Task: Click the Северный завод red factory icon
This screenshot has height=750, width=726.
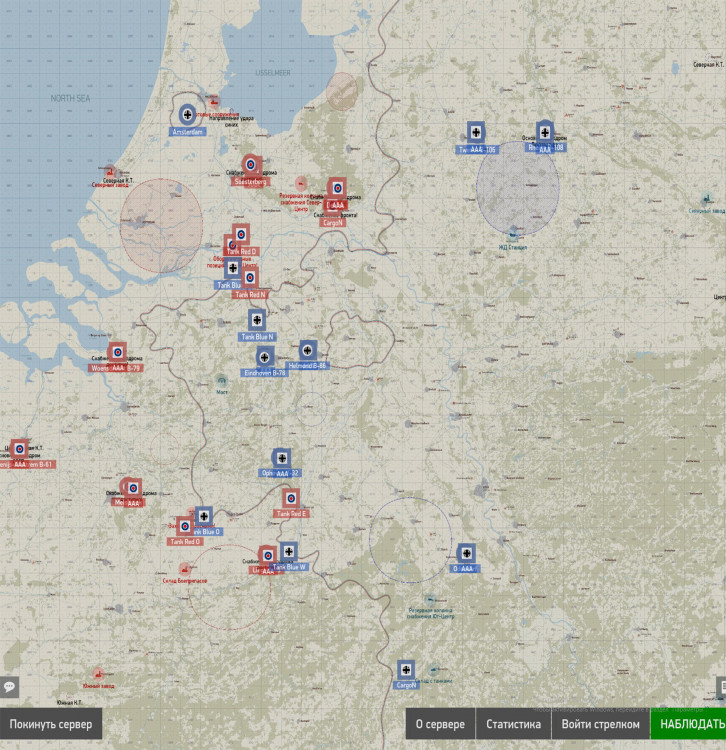Action: point(110,171)
